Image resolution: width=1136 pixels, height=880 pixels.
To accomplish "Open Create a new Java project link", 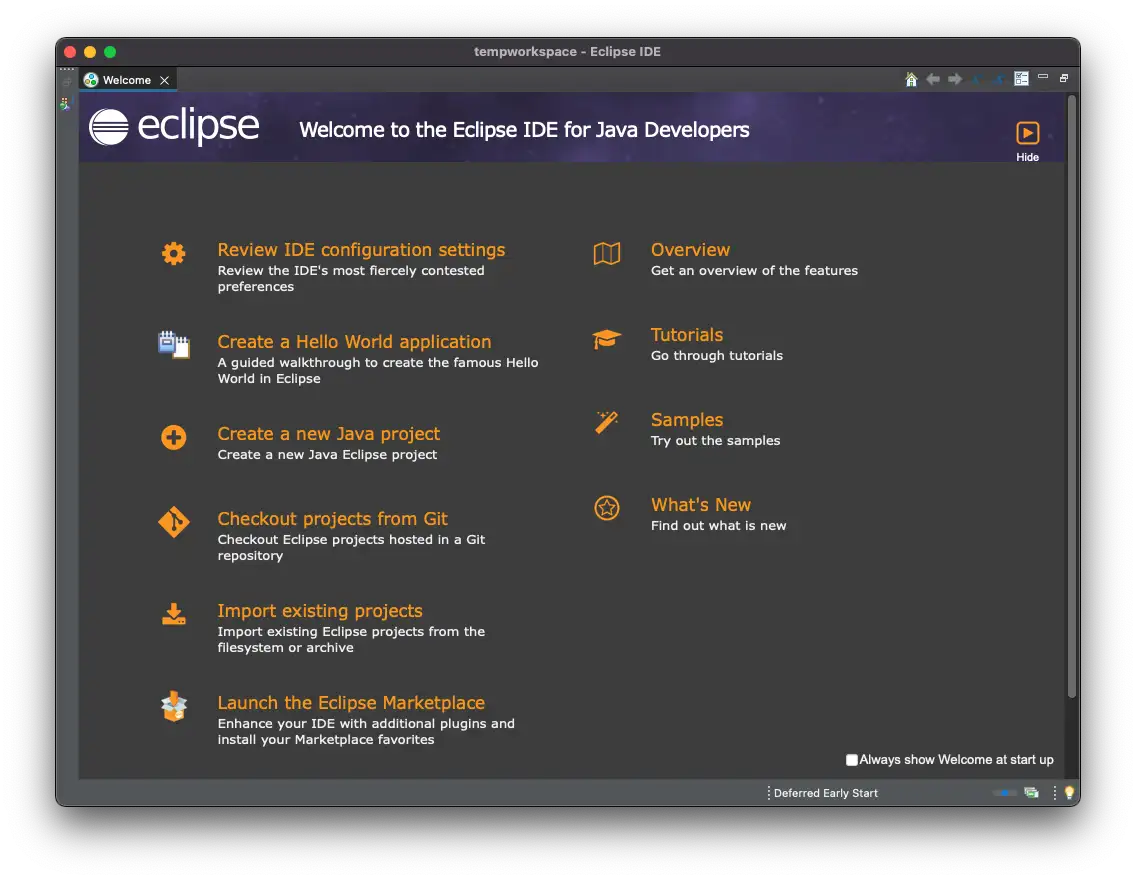I will [328, 434].
